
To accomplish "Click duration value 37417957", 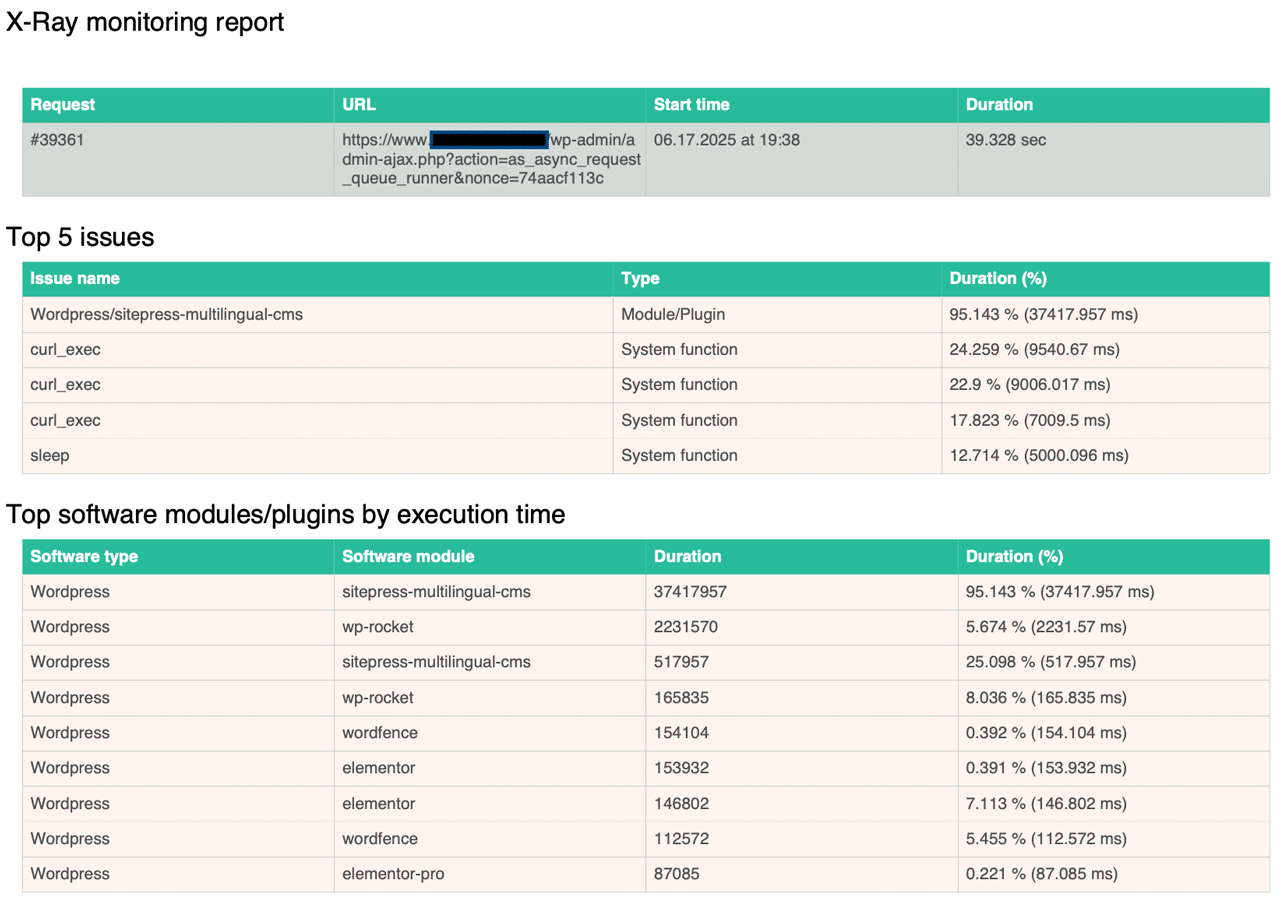I will point(691,592).
